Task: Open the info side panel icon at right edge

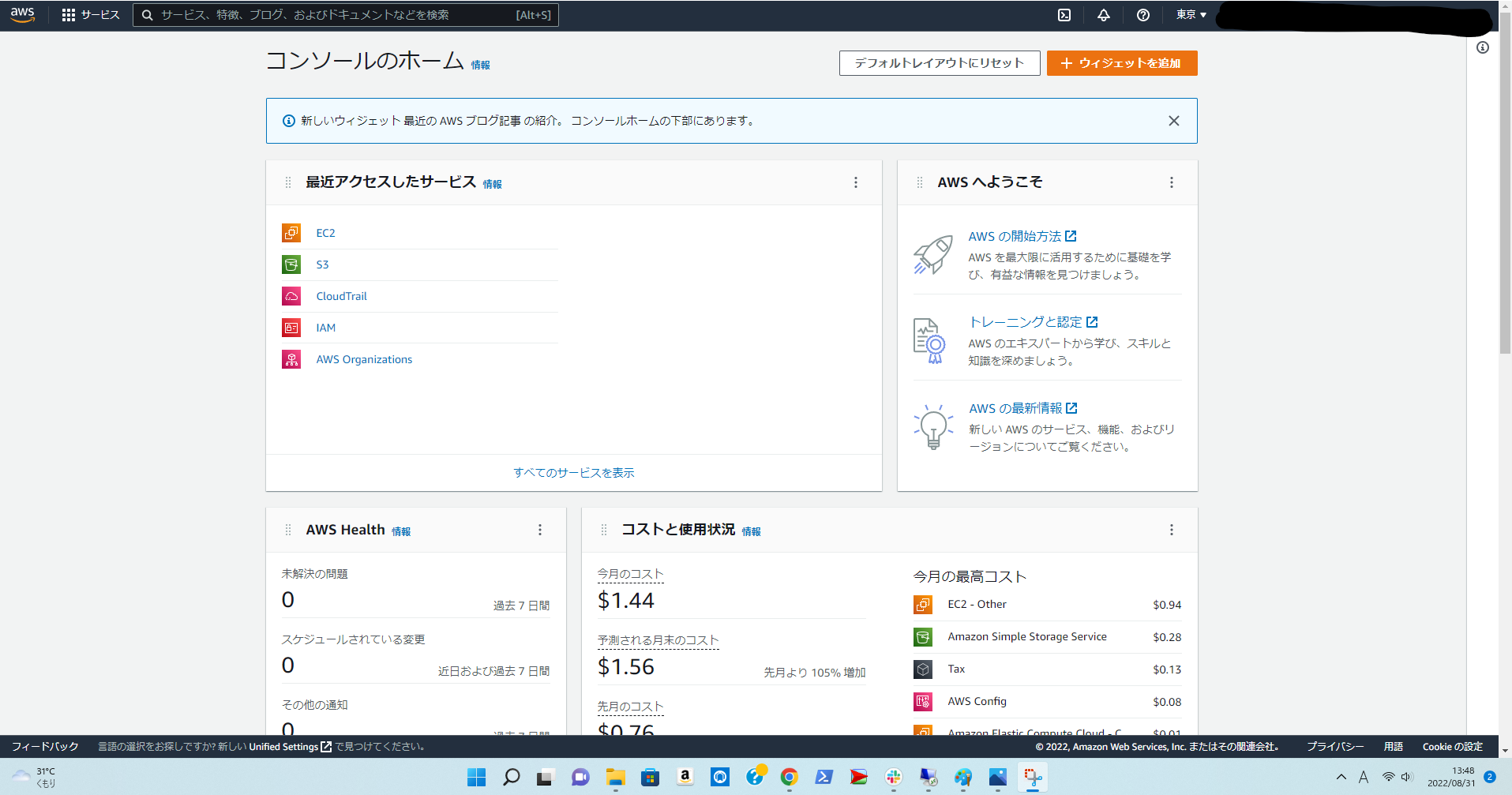Action: click(1483, 47)
